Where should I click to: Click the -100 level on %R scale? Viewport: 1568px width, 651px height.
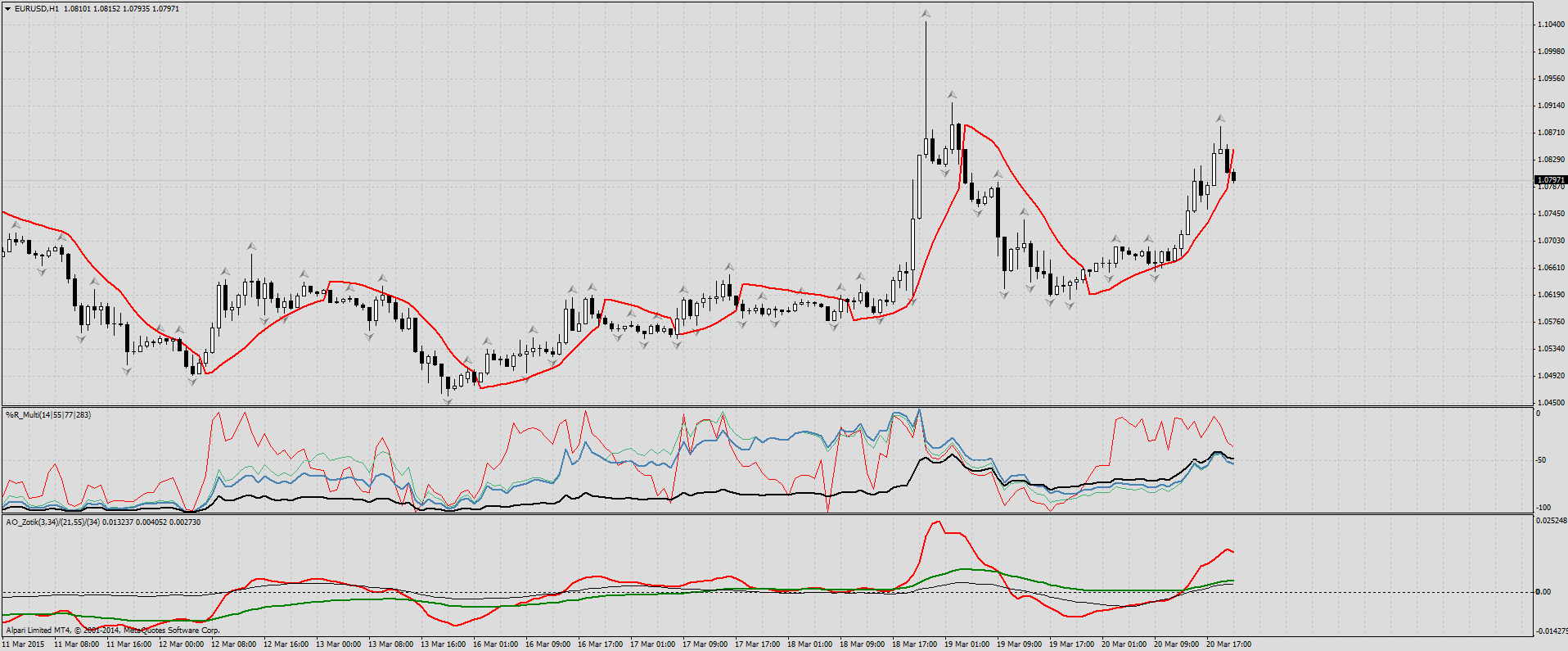click(x=1543, y=508)
